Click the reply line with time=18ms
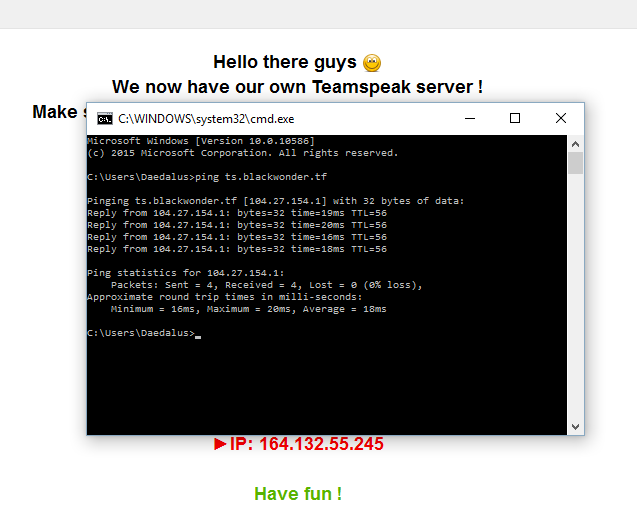This screenshot has height=526, width=637. pyautogui.click(x=237, y=249)
